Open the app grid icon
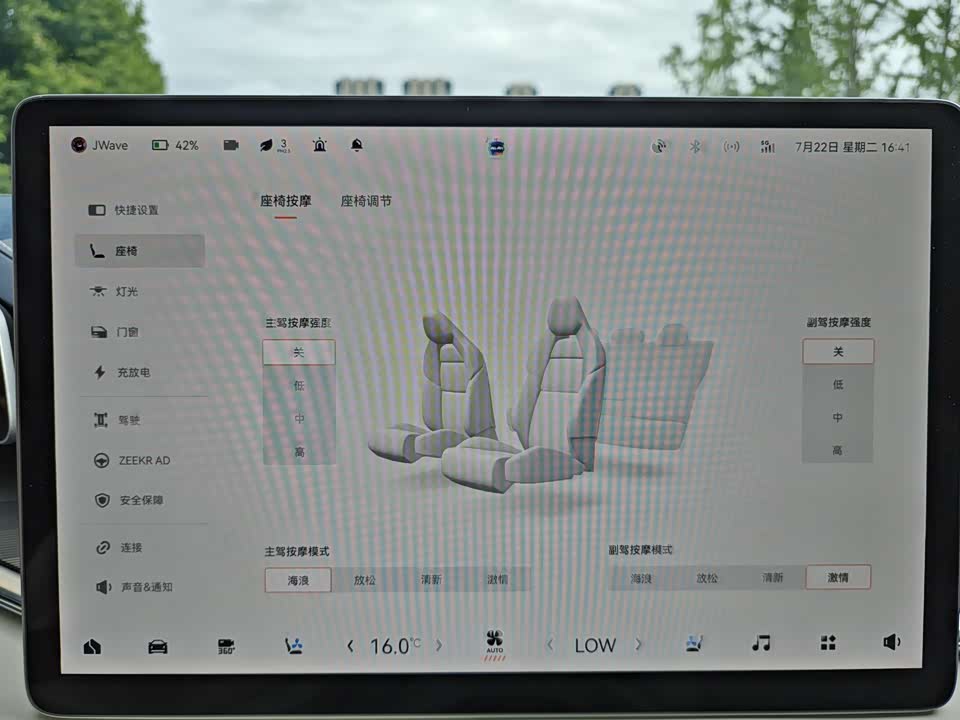This screenshot has height=720, width=960. tap(828, 643)
